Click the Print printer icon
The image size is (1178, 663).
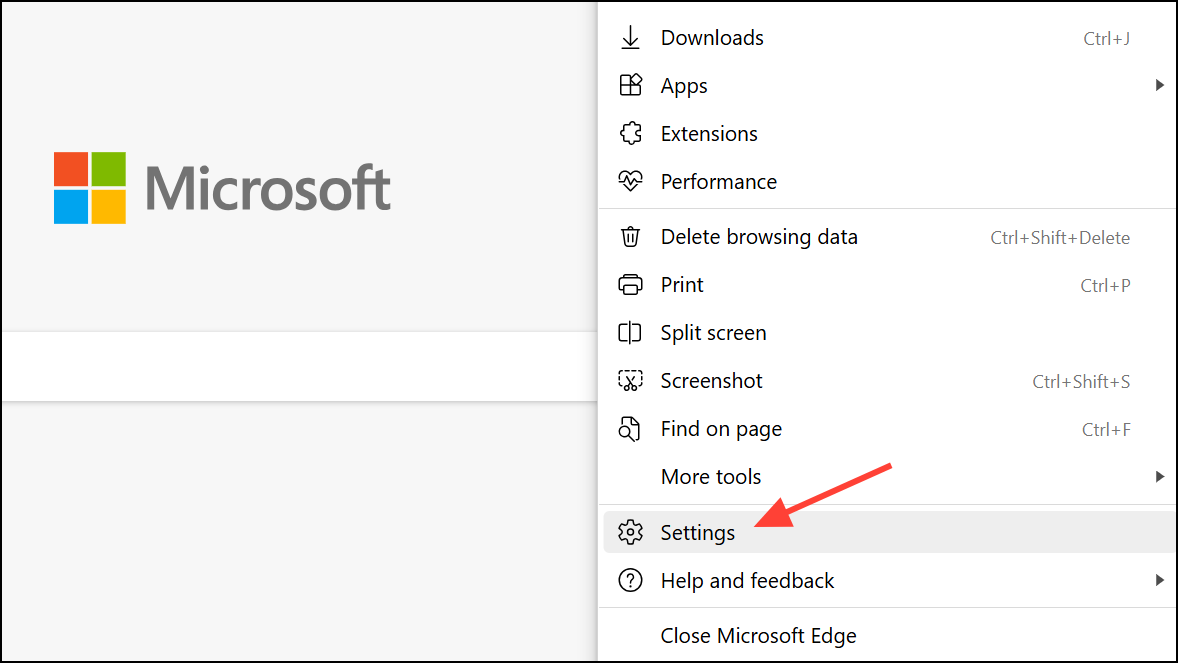[631, 284]
